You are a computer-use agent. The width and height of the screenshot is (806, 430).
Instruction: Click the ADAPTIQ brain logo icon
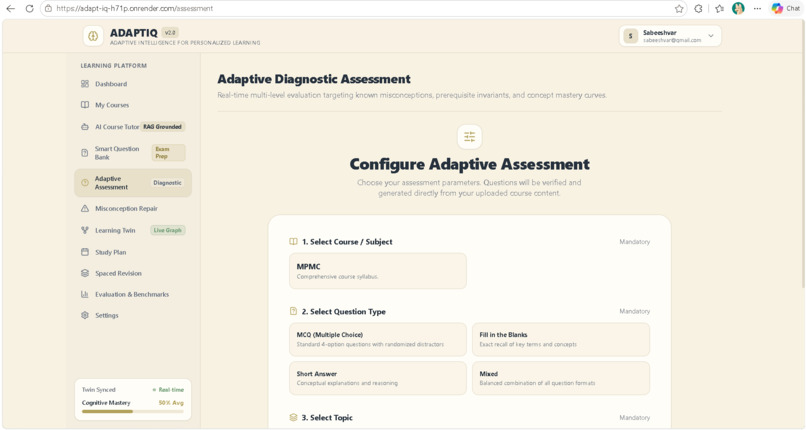coord(93,36)
